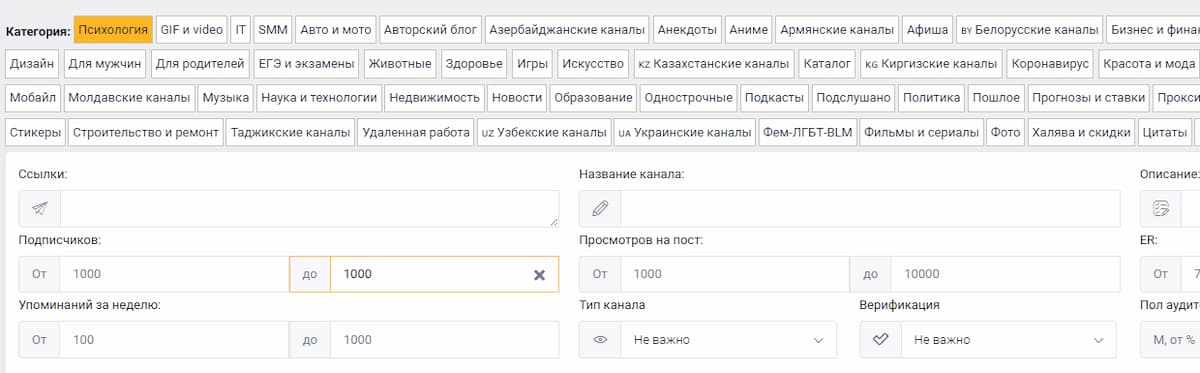Filter by Коронавирус category
The height and width of the screenshot is (373, 1200).
pyautogui.click(x=1050, y=64)
